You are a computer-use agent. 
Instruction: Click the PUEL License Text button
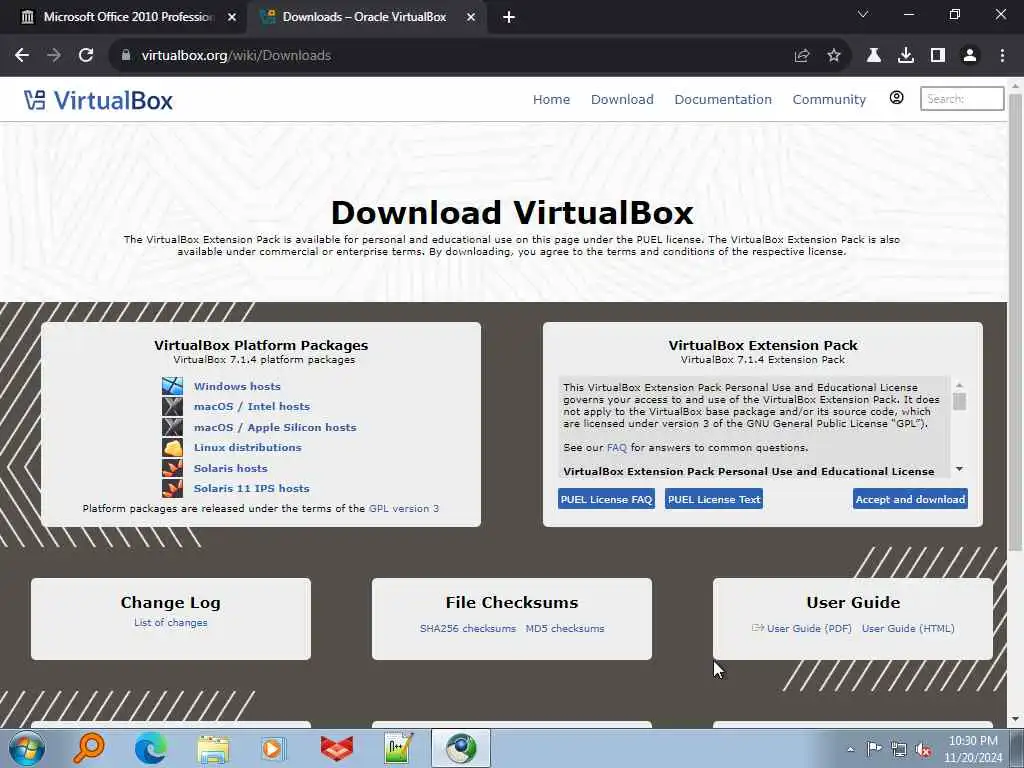click(714, 499)
